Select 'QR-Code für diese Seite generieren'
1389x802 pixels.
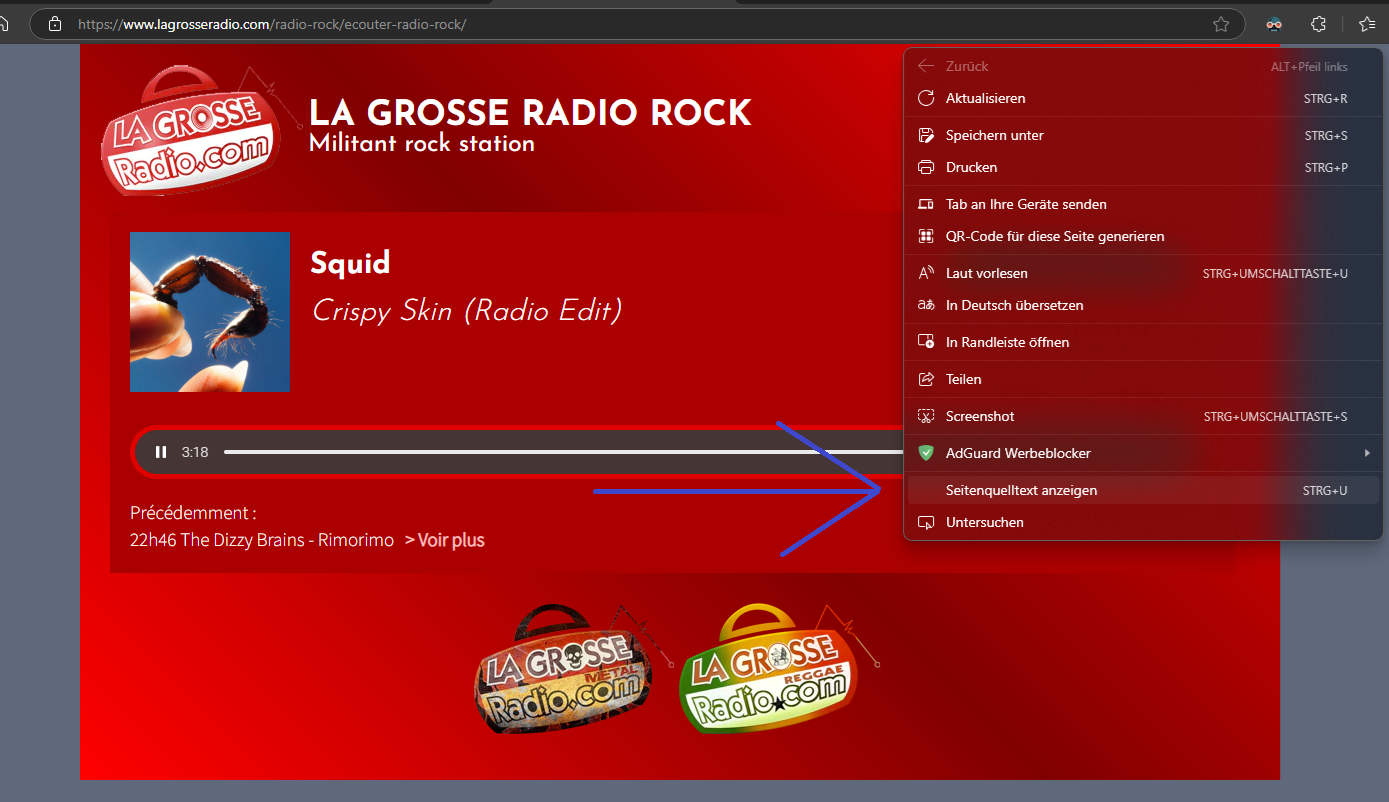(1143, 236)
